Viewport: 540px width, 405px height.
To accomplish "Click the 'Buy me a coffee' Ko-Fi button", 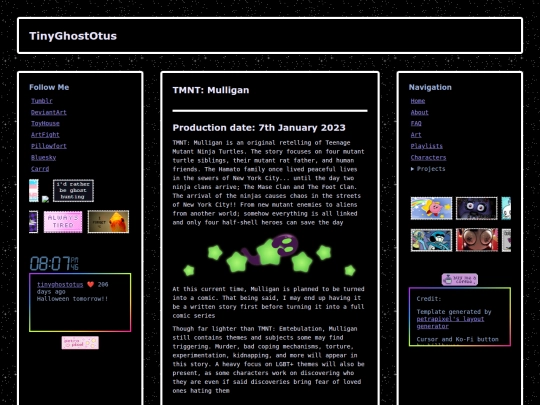I will 460,279.
